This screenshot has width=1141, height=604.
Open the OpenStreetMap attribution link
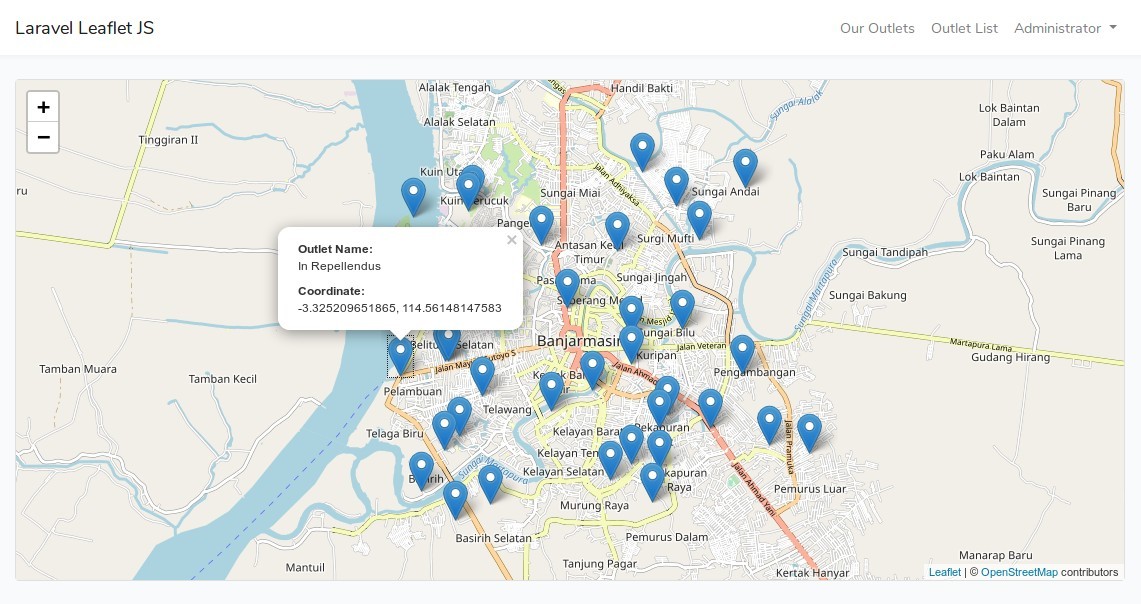[1019, 572]
